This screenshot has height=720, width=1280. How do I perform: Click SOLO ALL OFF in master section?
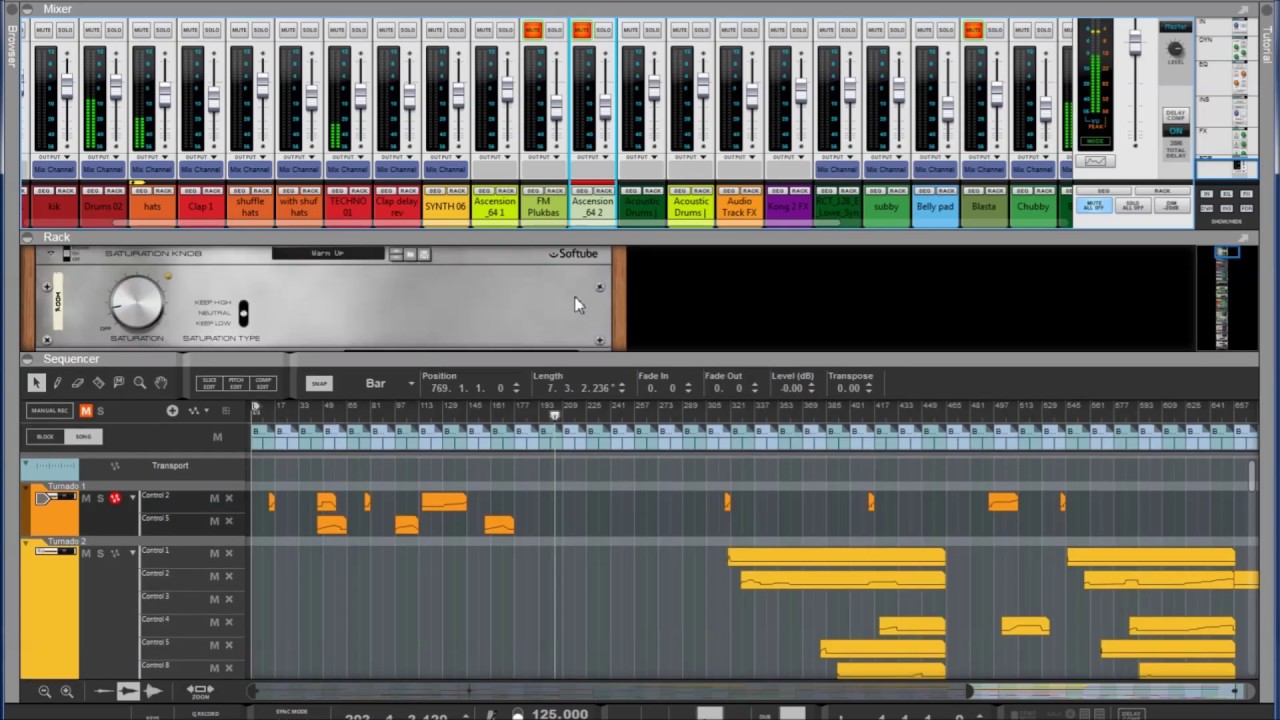pyautogui.click(x=1132, y=205)
